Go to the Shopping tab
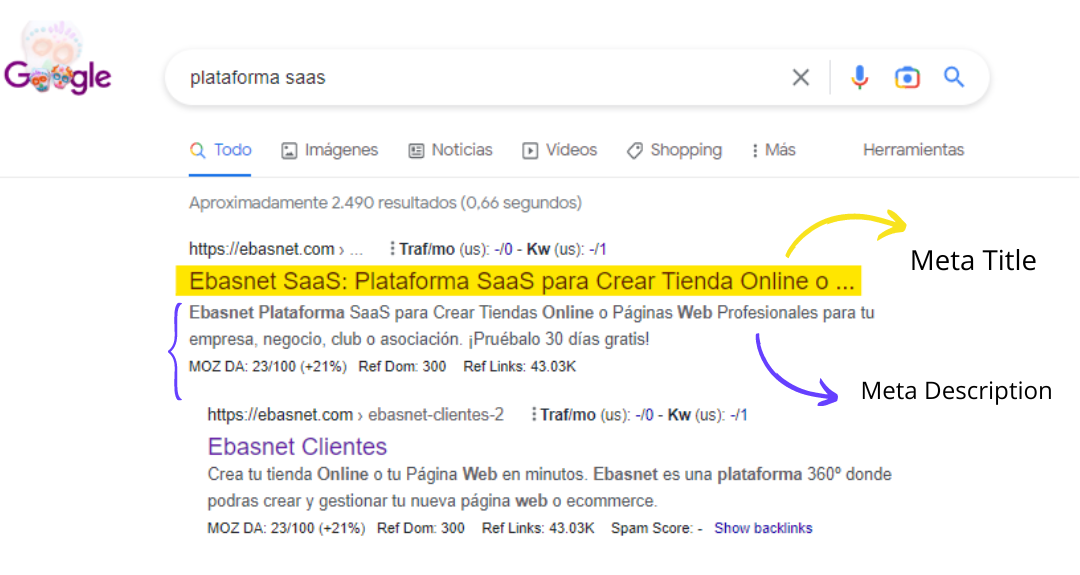Viewport: 1080px width, 575px height. click(674, 150)
